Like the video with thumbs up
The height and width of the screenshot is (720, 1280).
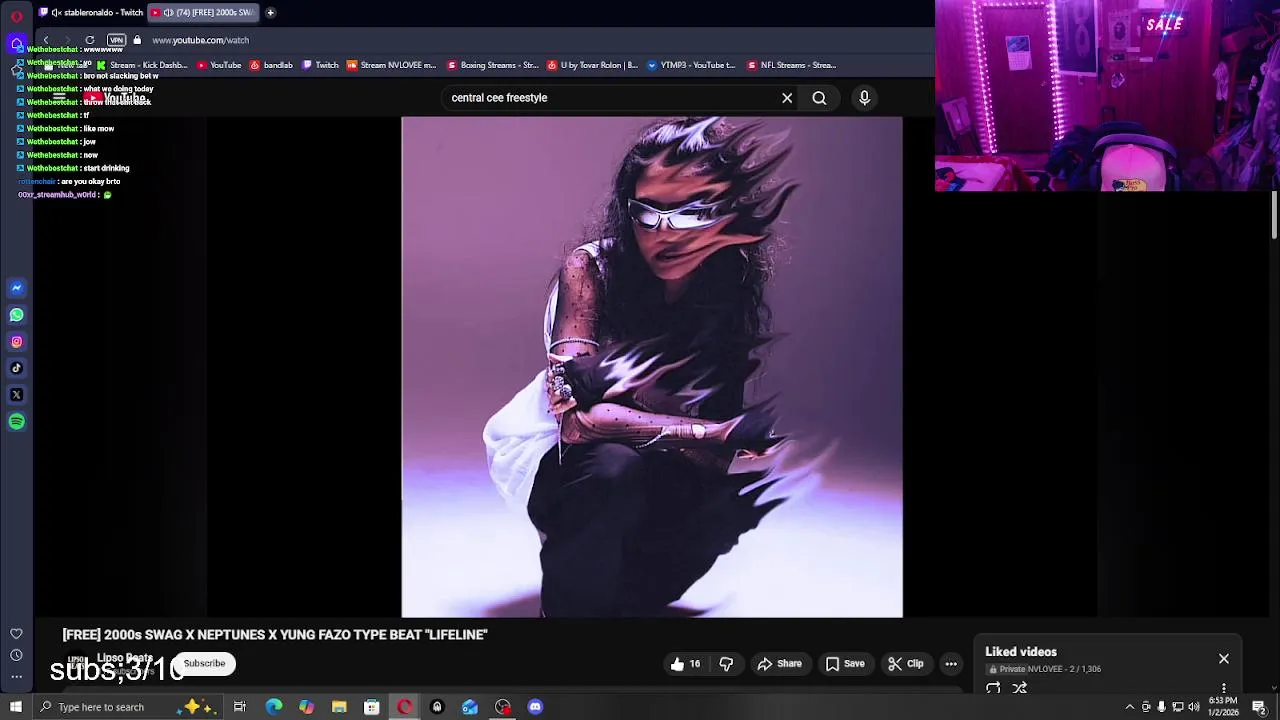click(x=685, y=664)
